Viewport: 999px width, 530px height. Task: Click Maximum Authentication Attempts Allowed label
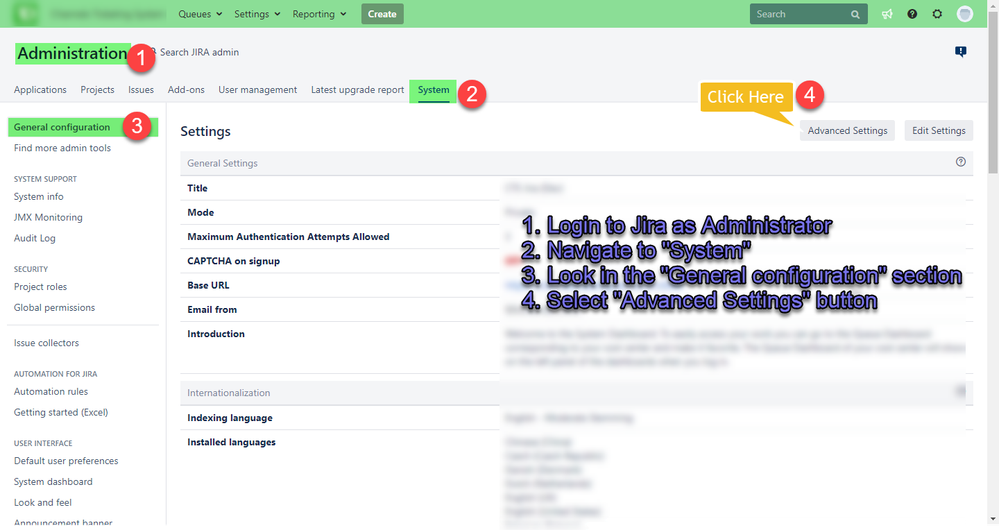[x=288, y=236]
